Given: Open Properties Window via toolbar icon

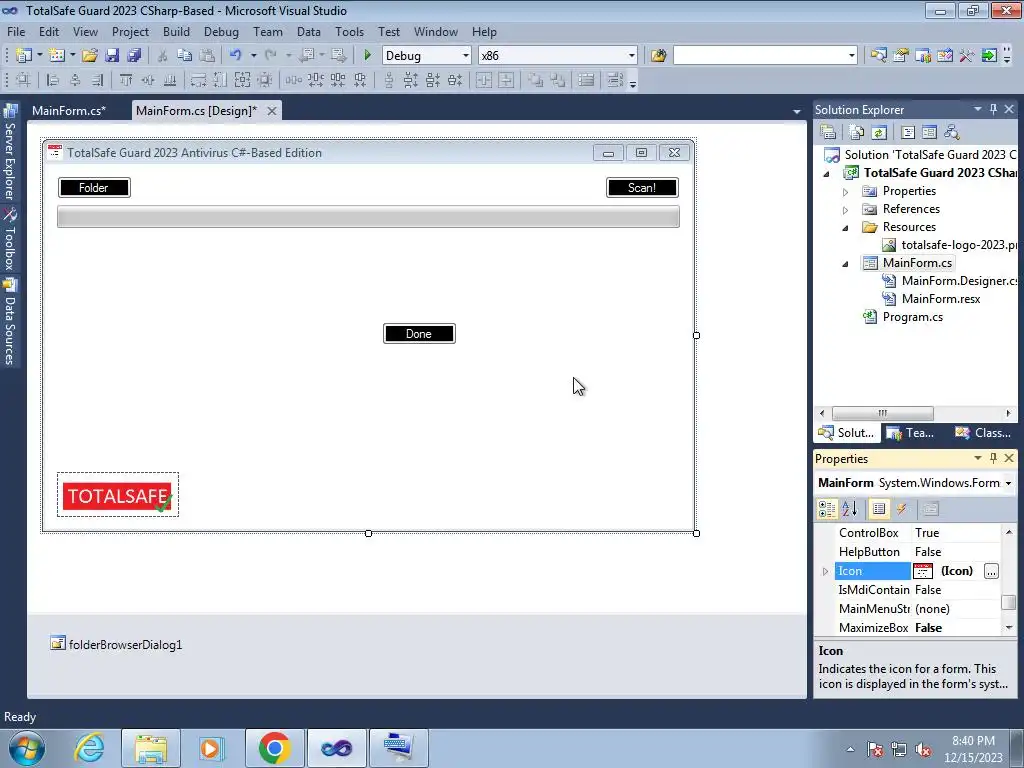Looking at the screenshot, I should (x=901, y=56).
